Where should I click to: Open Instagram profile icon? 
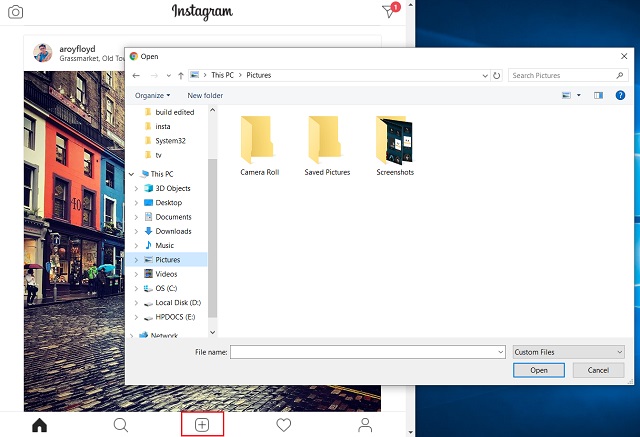(365, 425)
